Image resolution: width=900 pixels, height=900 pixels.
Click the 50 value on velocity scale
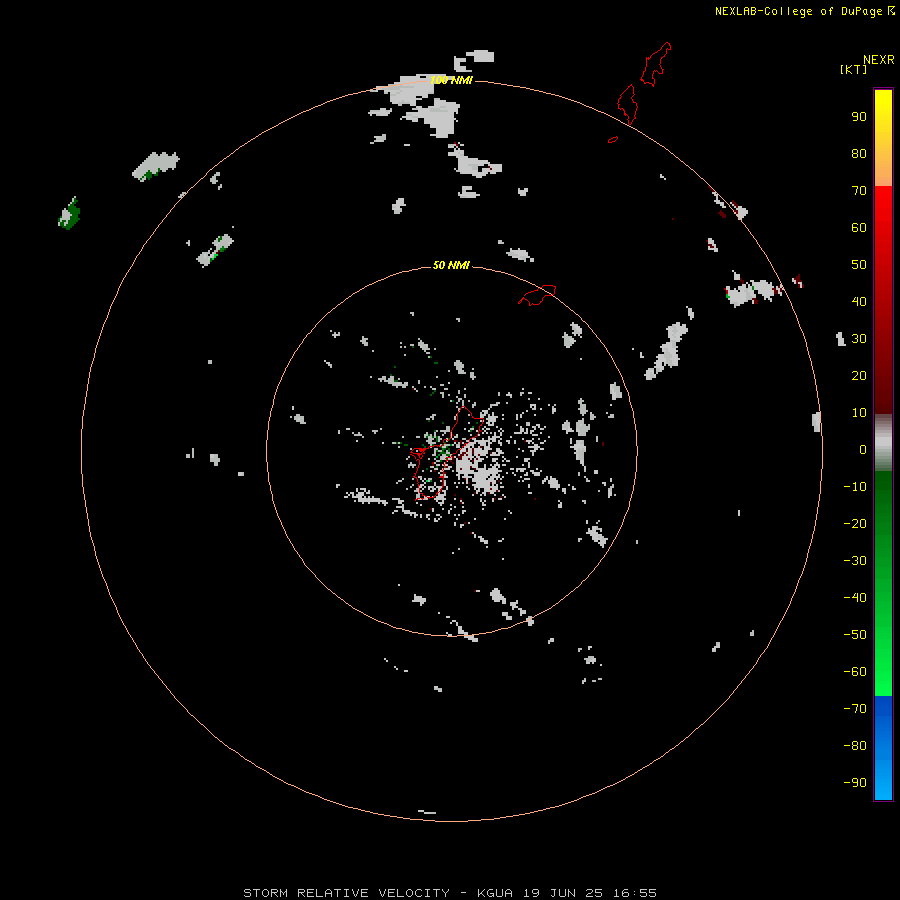(859, 265)
